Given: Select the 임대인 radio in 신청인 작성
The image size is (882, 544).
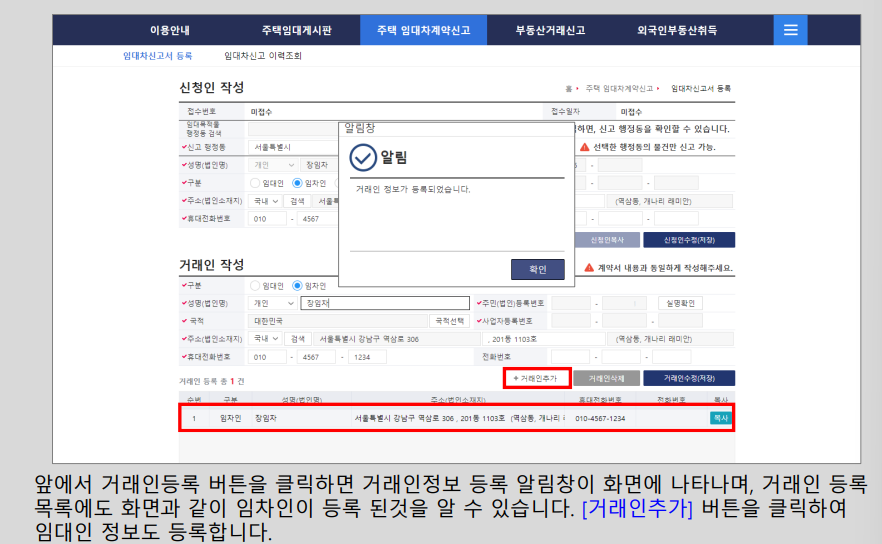Looking at the screenshot, I should [255, 183].
